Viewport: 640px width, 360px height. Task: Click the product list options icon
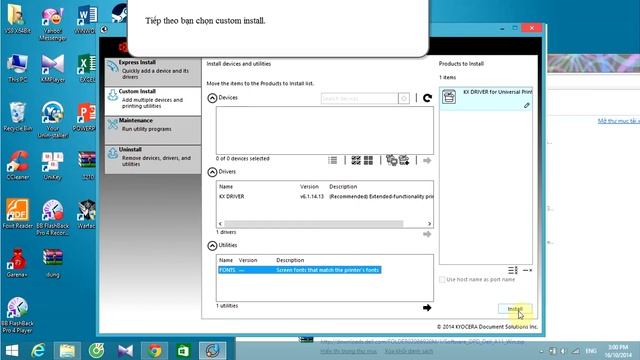[x=513, y=270]
